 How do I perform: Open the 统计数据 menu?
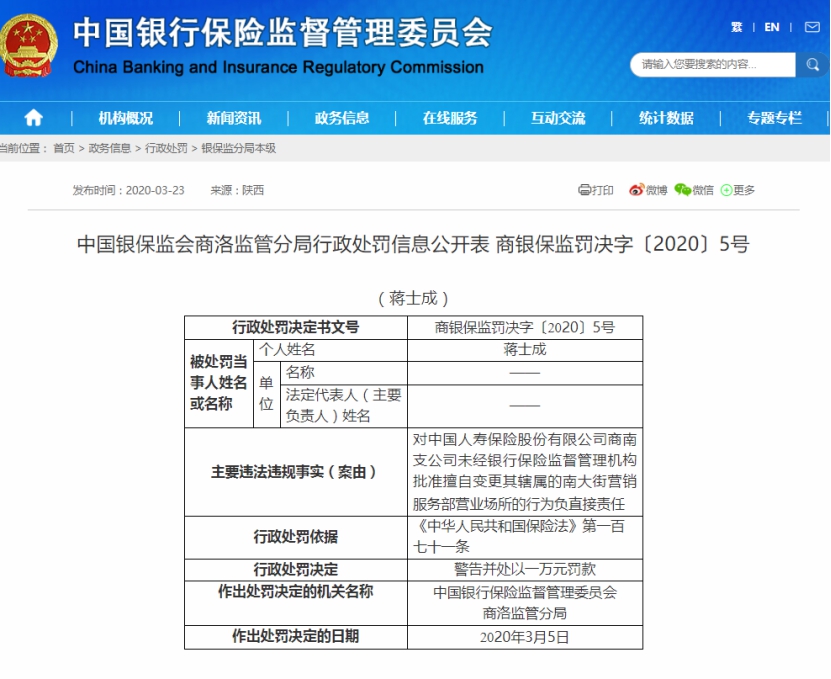666,118
